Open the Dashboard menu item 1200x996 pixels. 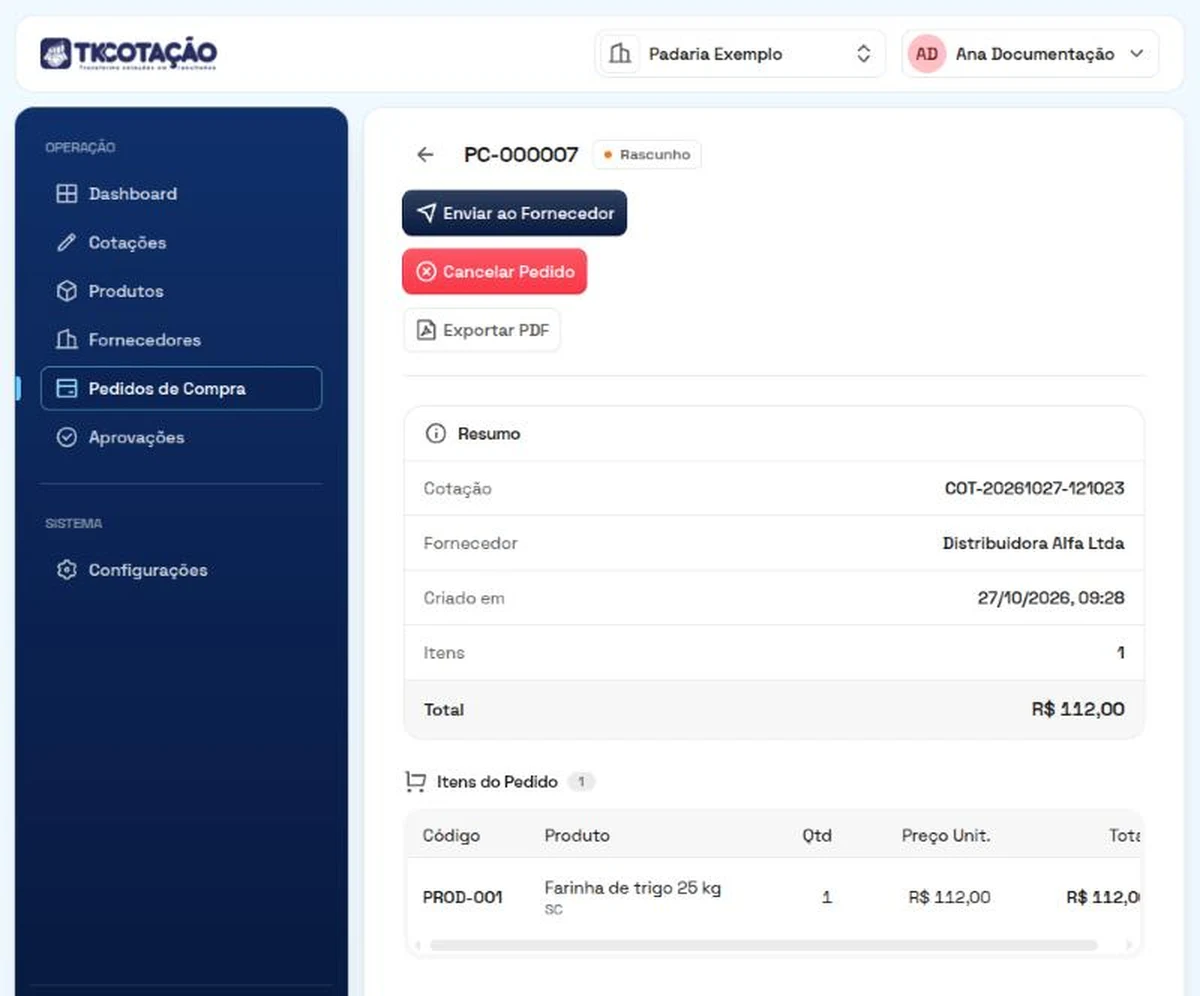pyautogui.click(x=181, y=194)
